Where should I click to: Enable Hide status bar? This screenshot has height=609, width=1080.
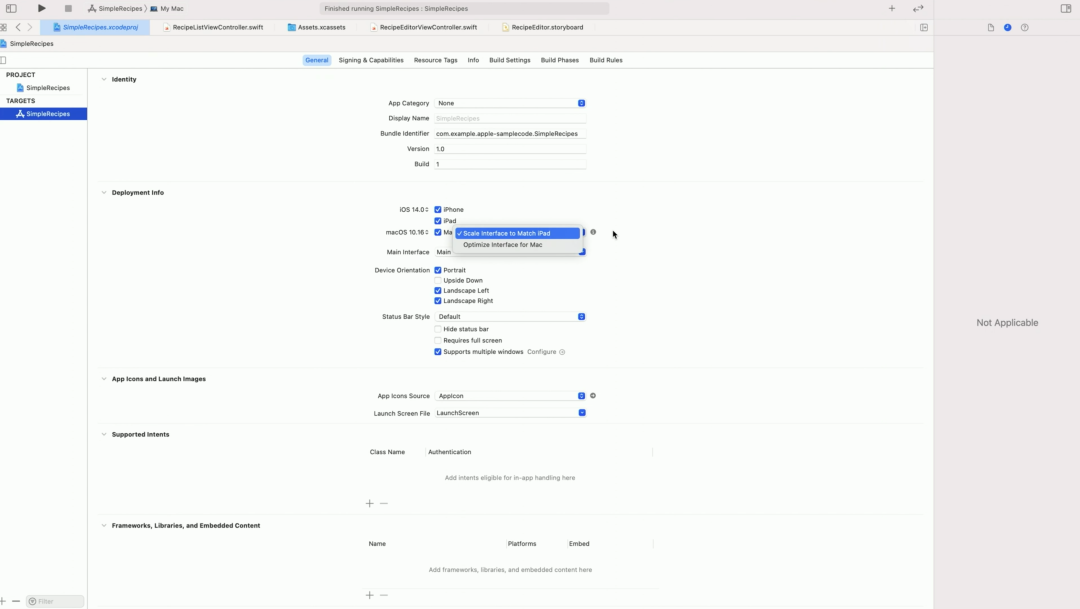point(438,329)
